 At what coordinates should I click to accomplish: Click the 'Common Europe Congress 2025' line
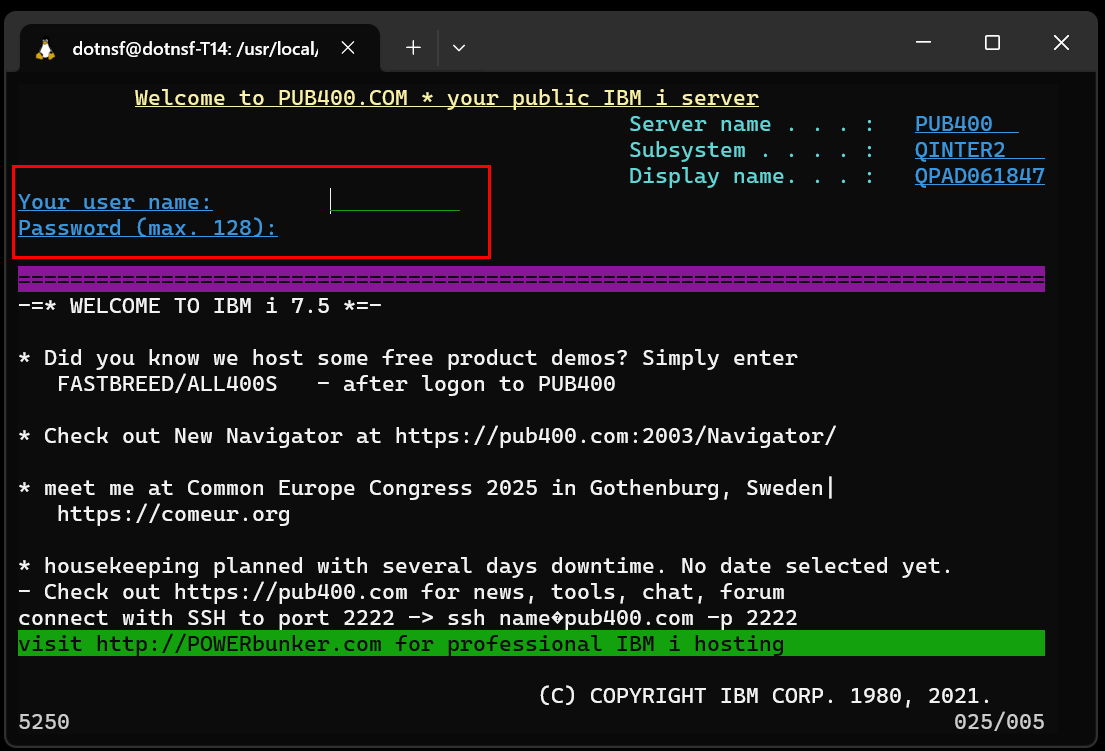tap(428, 488)
